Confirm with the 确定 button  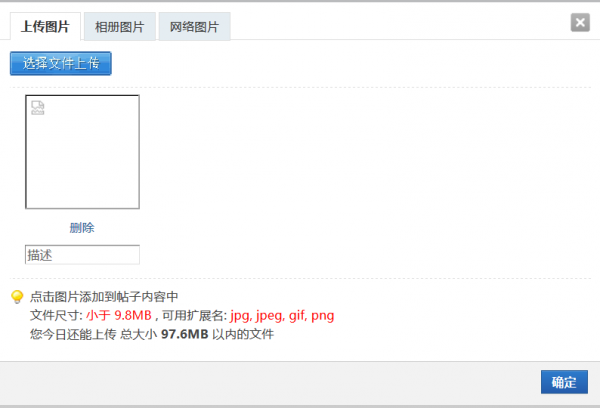564,382
